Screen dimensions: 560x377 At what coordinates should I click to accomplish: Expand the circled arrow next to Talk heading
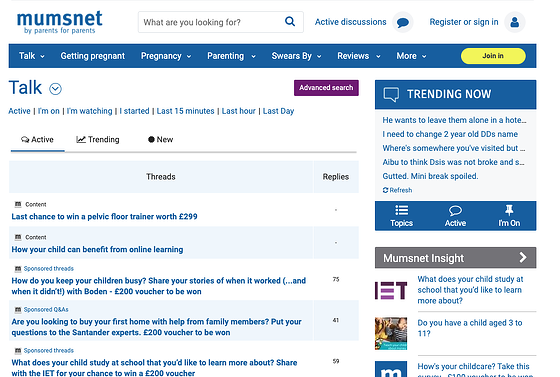click(x=55, y=89)
